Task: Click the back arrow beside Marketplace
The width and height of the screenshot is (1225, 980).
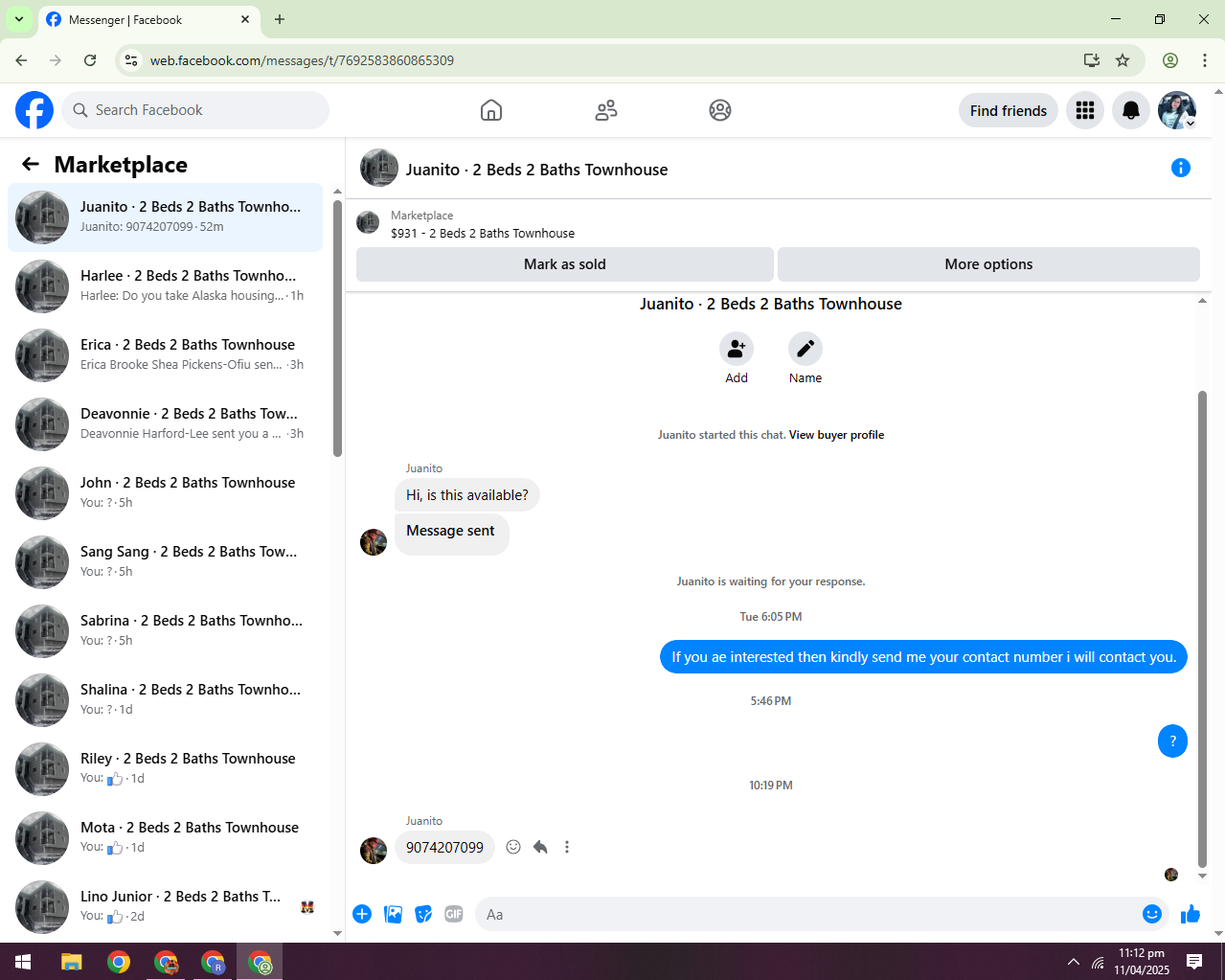Action: coord(31,164)
